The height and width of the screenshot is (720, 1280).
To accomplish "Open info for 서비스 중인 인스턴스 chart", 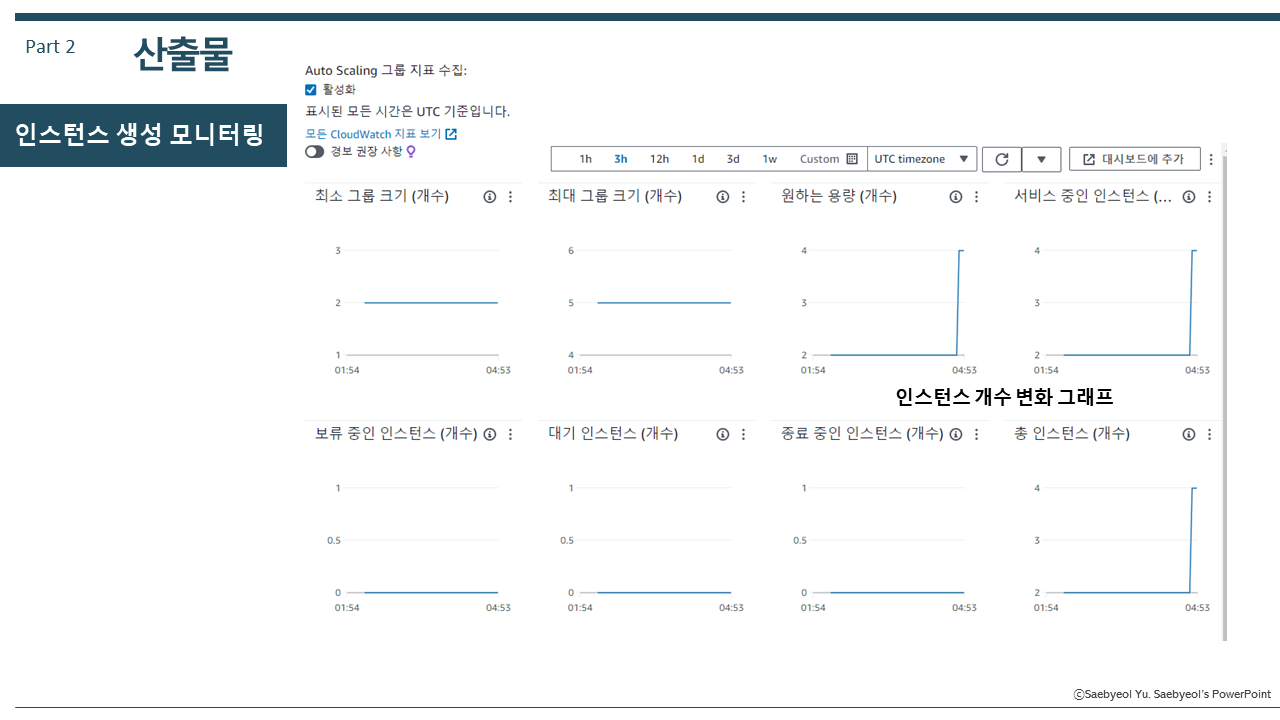I will click(1189, 197).
